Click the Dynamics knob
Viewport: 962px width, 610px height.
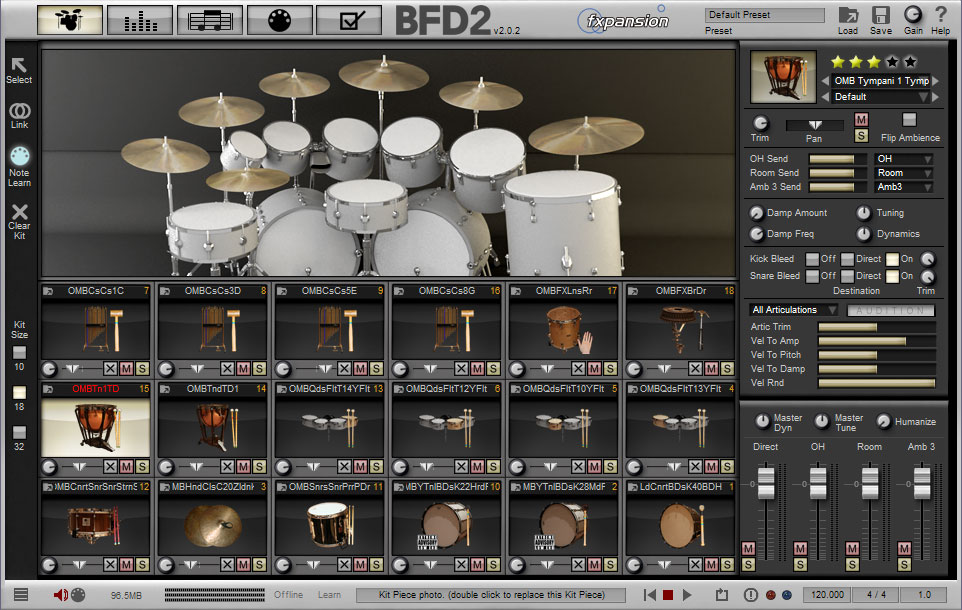click(x=863, y=234)
